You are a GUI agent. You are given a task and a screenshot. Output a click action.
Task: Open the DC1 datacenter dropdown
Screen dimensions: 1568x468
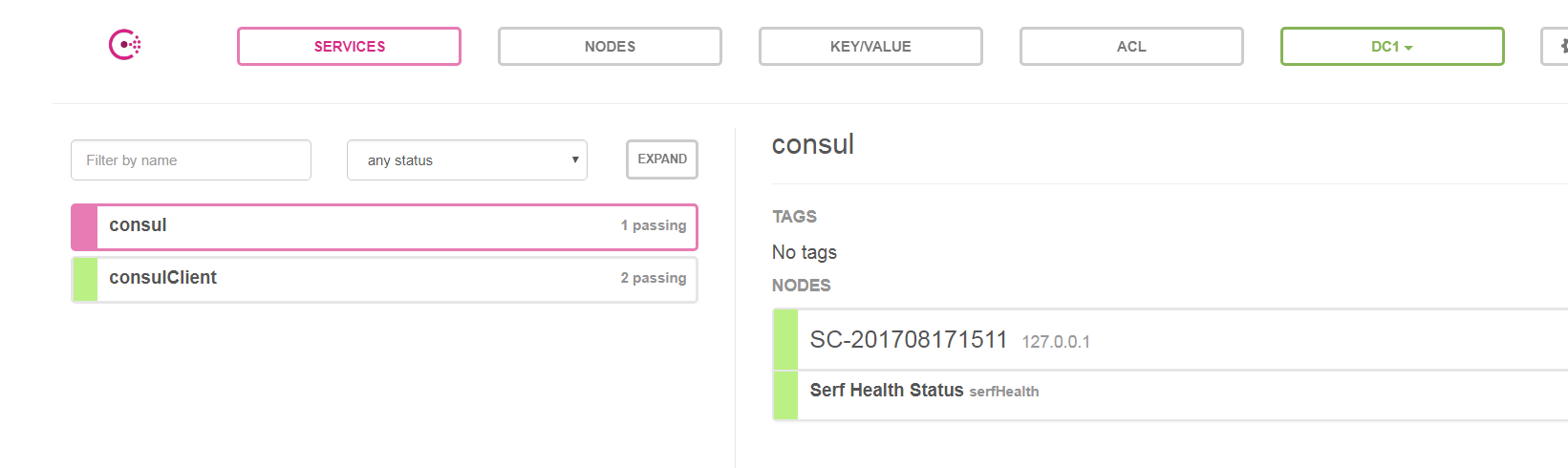click(1392, 46)
